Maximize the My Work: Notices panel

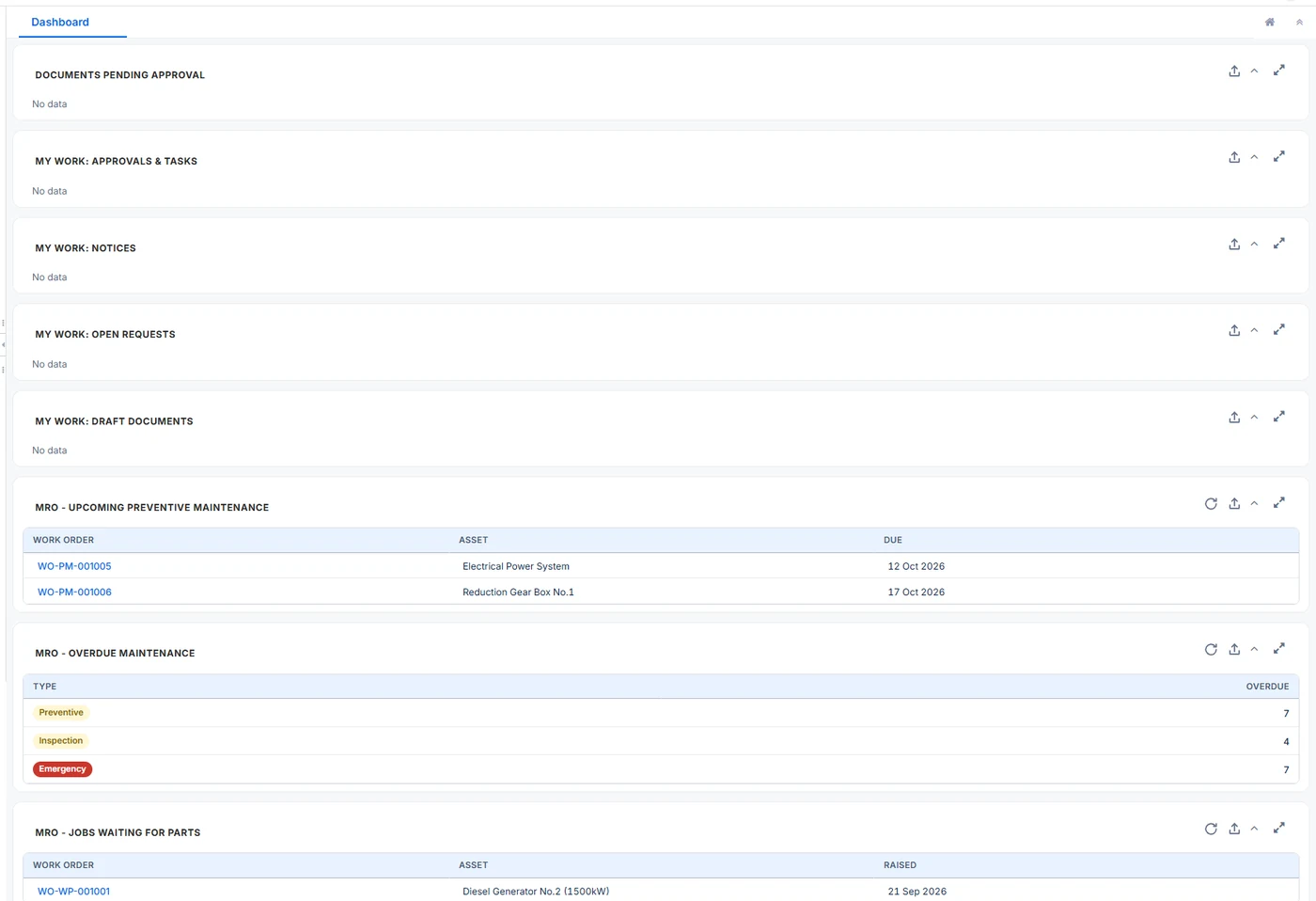1279,244
